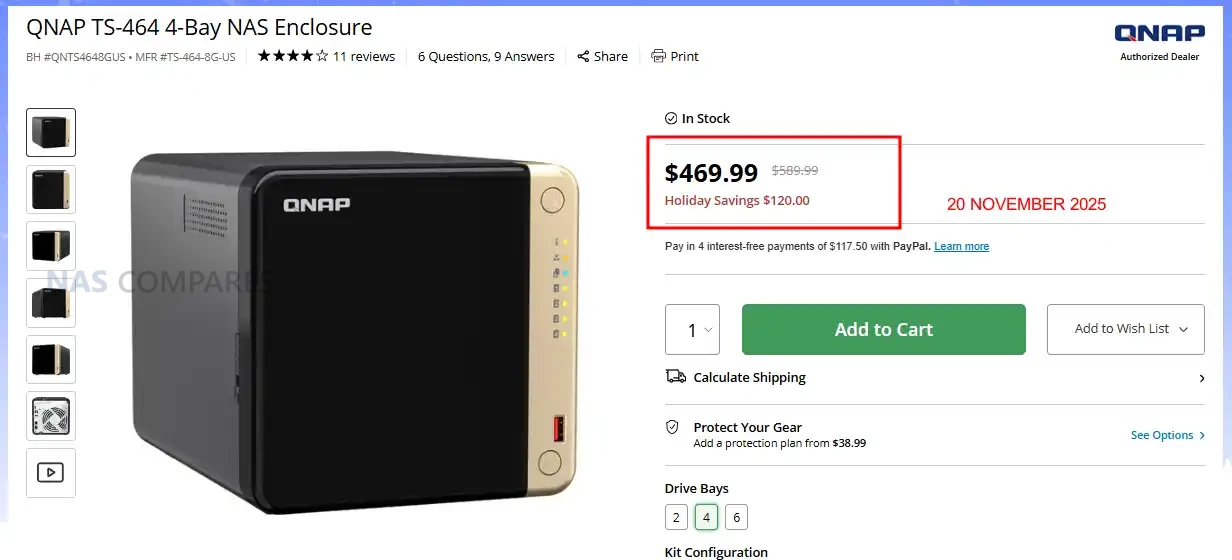Open the quantity dropdown

692,329
